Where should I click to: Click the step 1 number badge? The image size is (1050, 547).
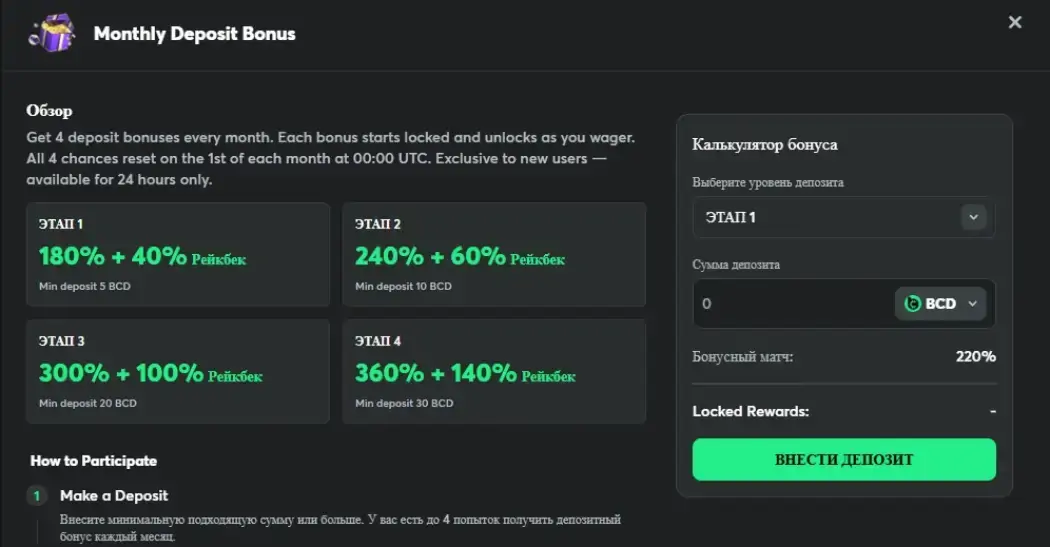[x=37, y=496]
